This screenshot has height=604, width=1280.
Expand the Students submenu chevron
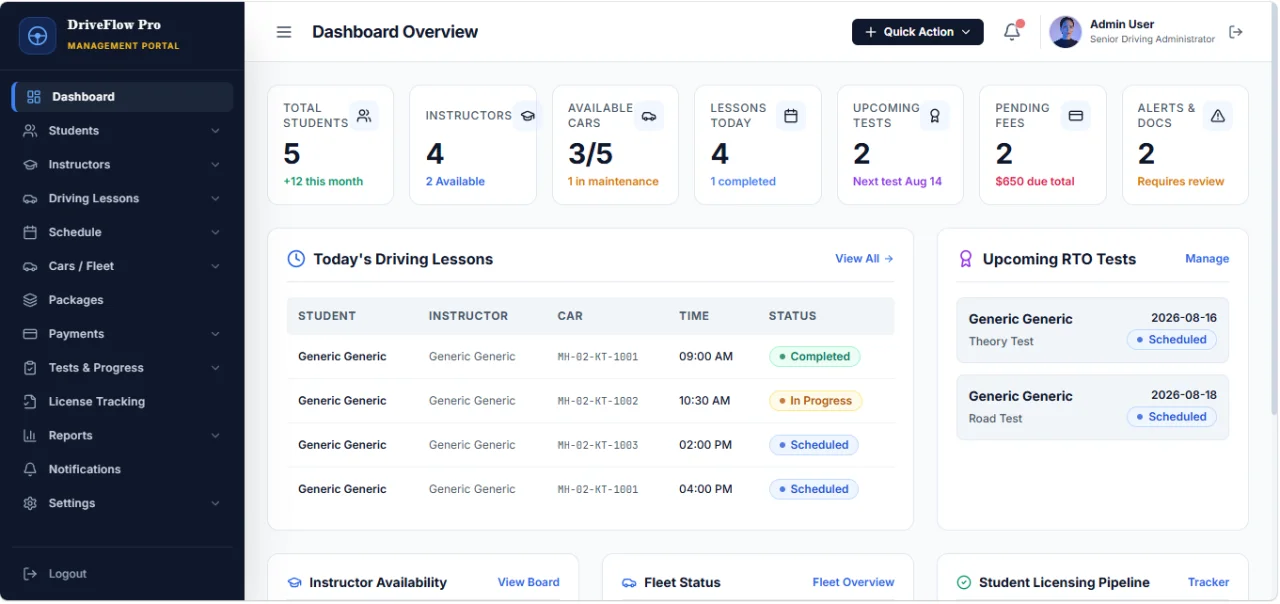click(x=215, y=131)
